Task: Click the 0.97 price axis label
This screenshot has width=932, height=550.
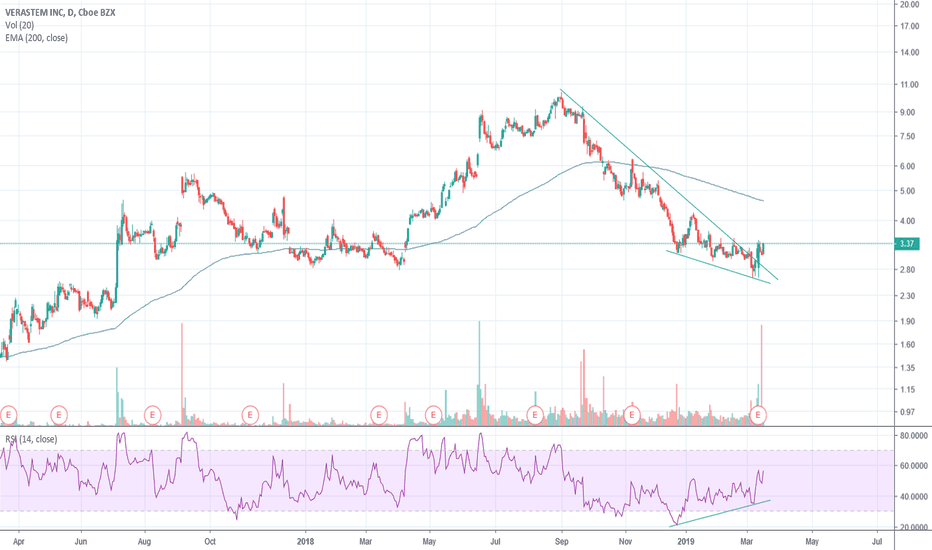Action: (907, 412)
